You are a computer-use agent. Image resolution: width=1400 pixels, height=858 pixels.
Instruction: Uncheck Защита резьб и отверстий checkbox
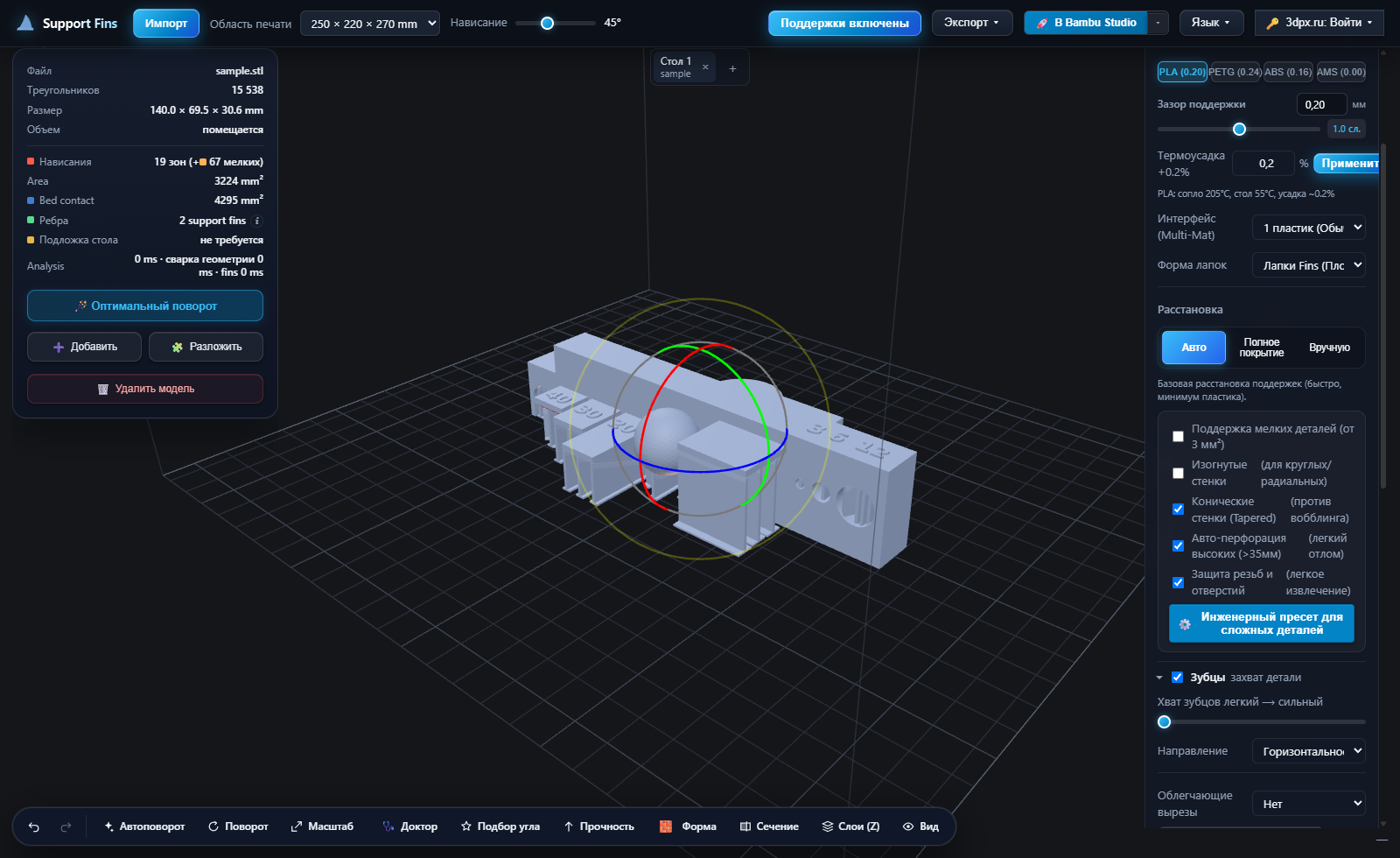click(x=1178, y=582)
